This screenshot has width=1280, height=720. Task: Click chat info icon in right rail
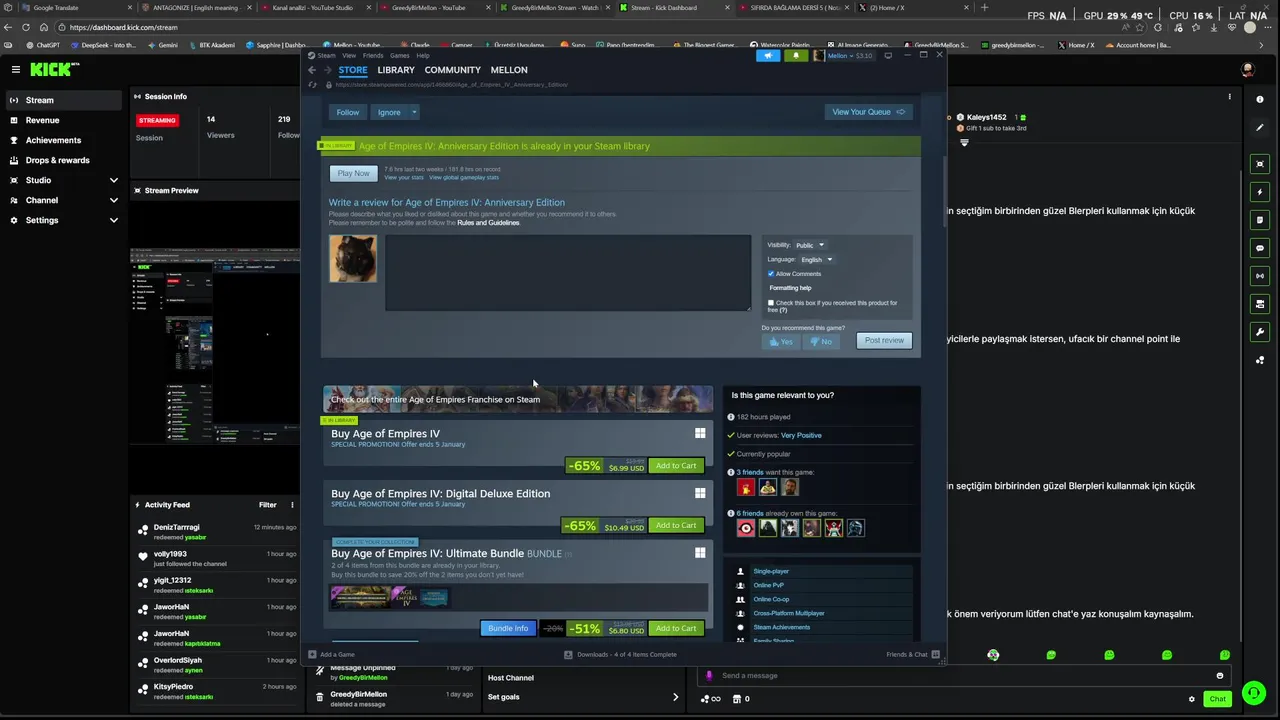click(x=1260, y=100)
